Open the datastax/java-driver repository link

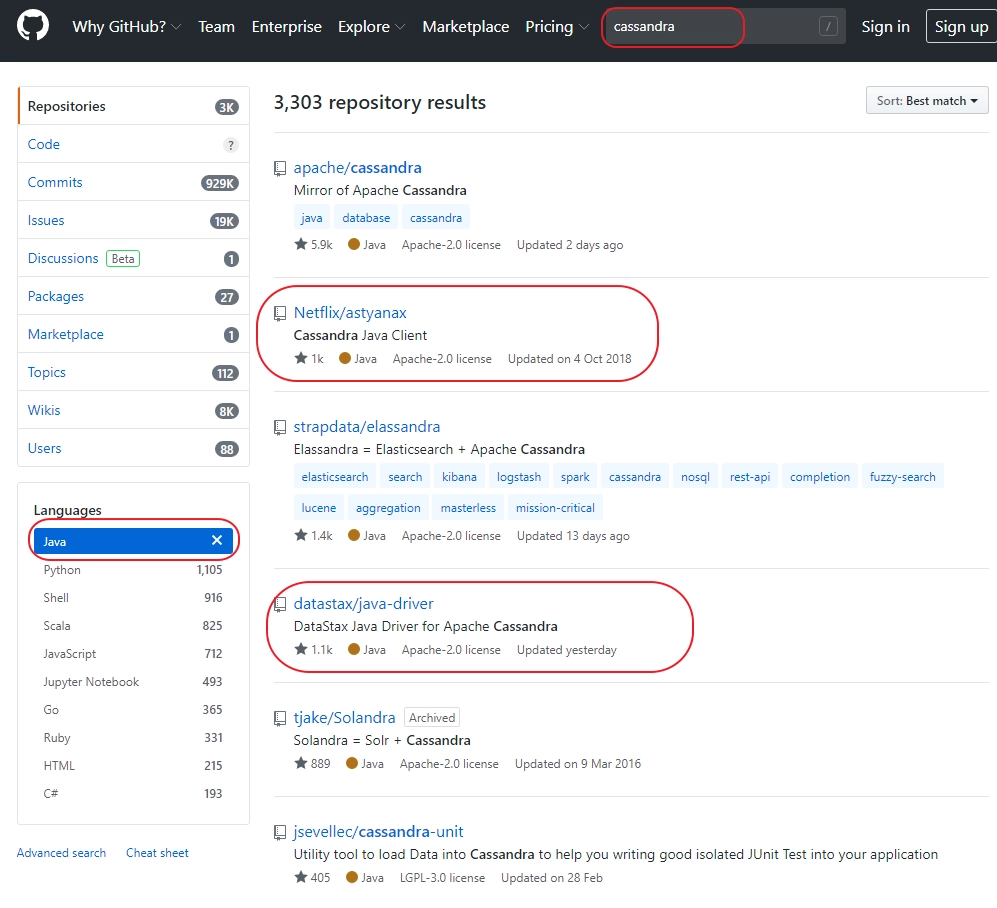click(x=363, y=603)
